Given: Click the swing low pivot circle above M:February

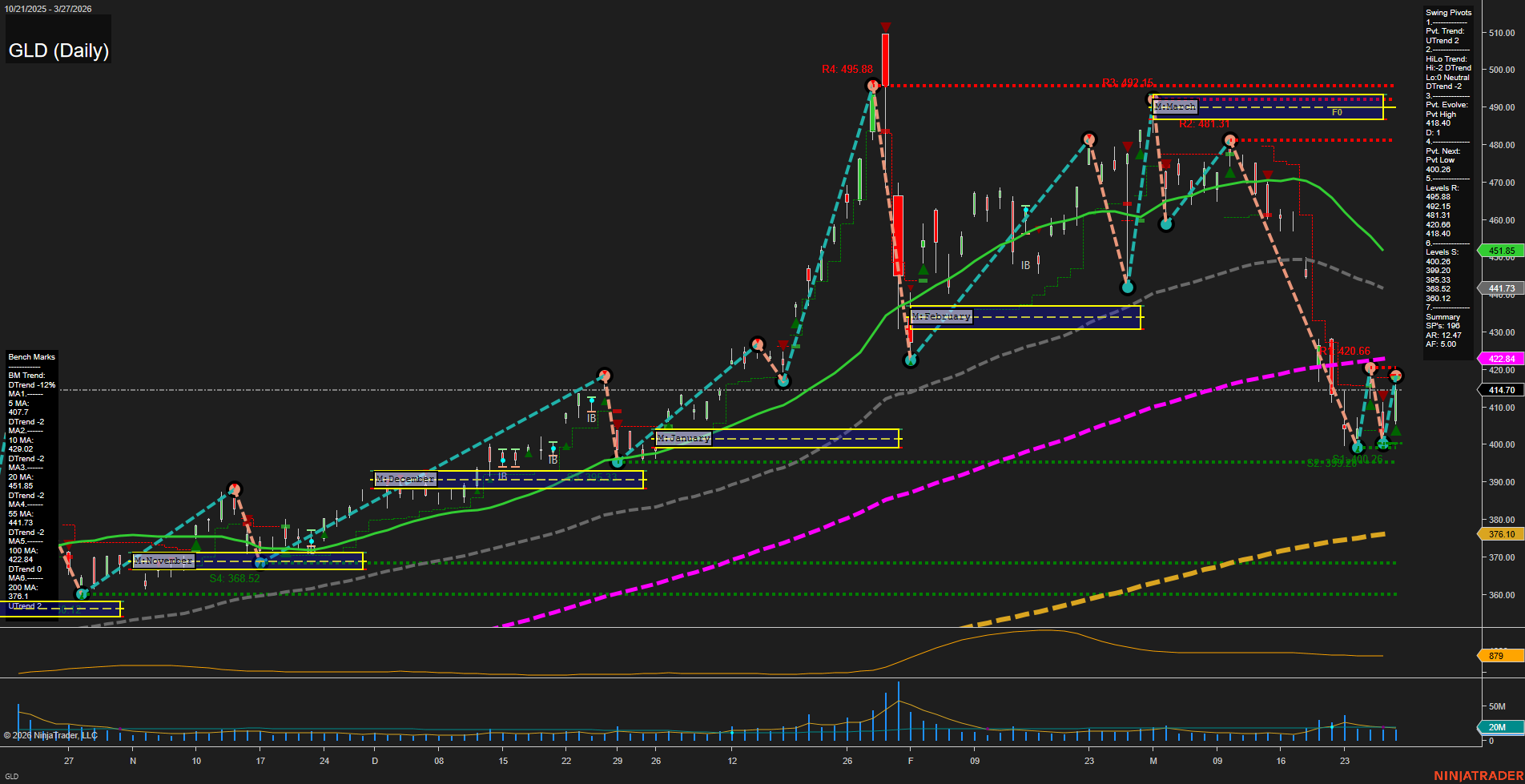Looking at the screenshot, I should click(x=910, y=360).
